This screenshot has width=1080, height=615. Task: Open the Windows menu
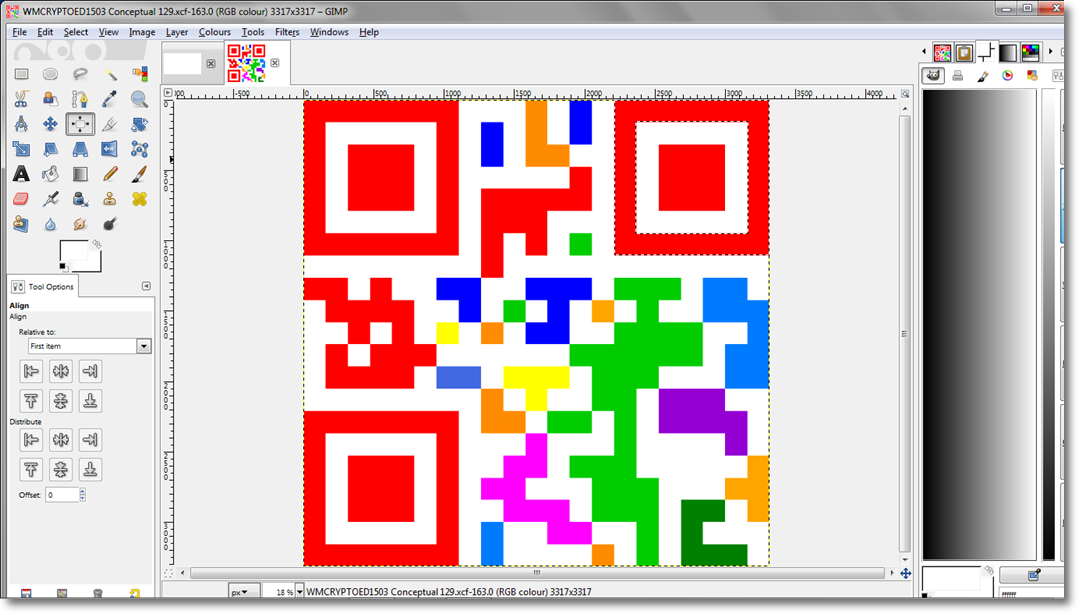click(329, 32)
